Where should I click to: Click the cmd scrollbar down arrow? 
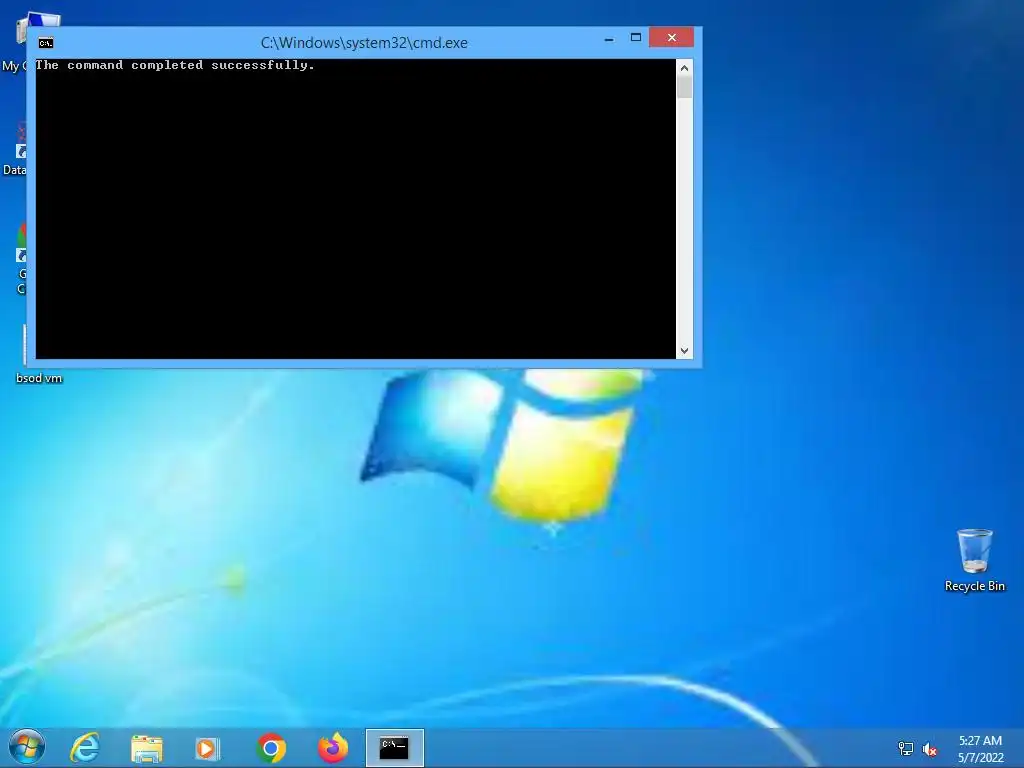point(684,351)
